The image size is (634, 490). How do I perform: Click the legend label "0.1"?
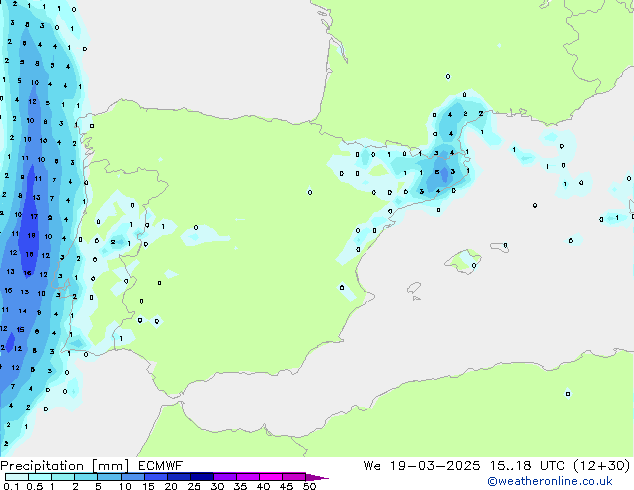(11, 486)
